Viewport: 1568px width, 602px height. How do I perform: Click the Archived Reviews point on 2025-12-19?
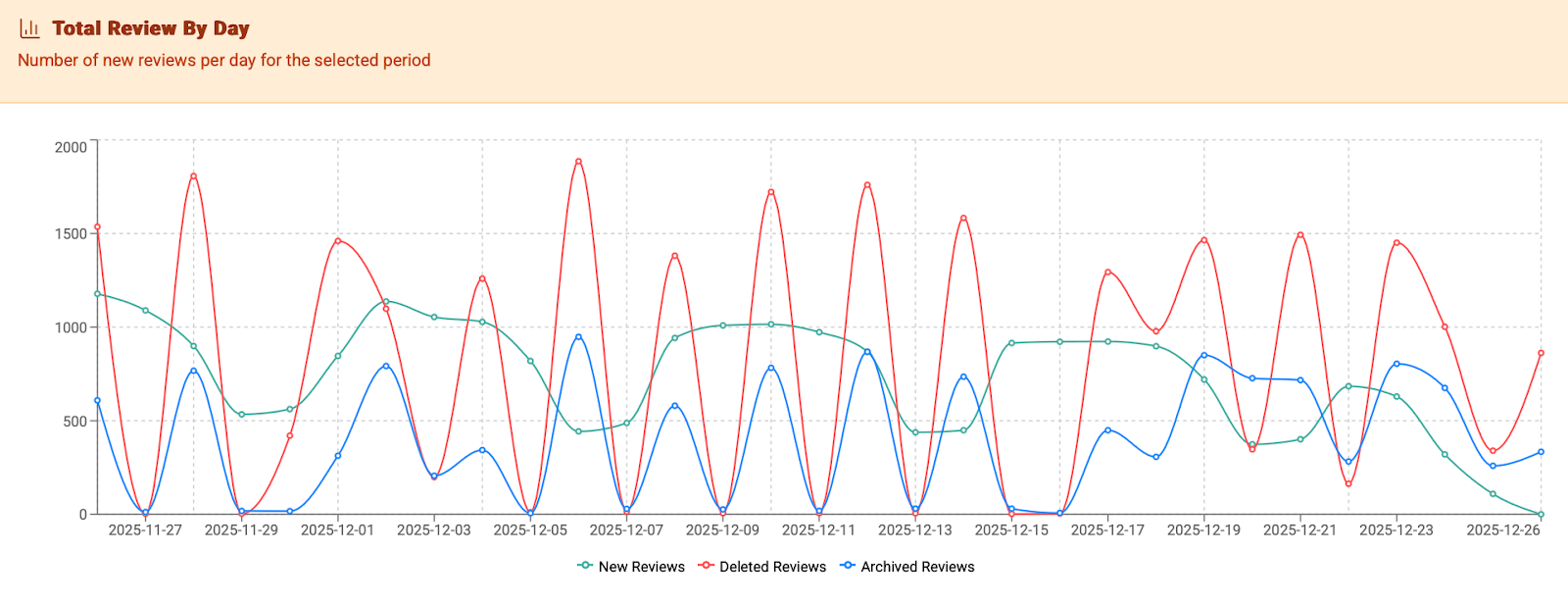coord(1203,355)
